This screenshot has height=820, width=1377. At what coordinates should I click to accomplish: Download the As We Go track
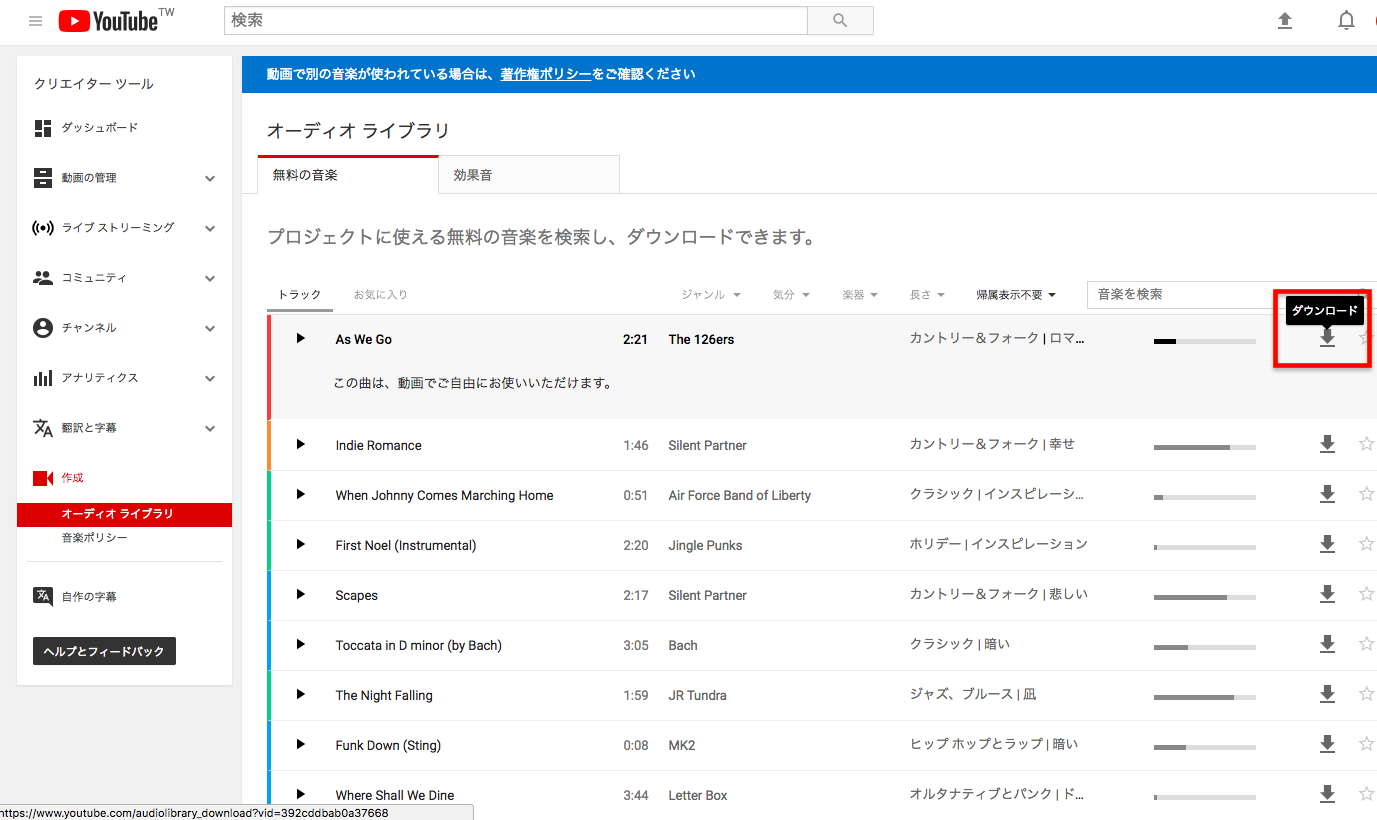coord(1327,339)
